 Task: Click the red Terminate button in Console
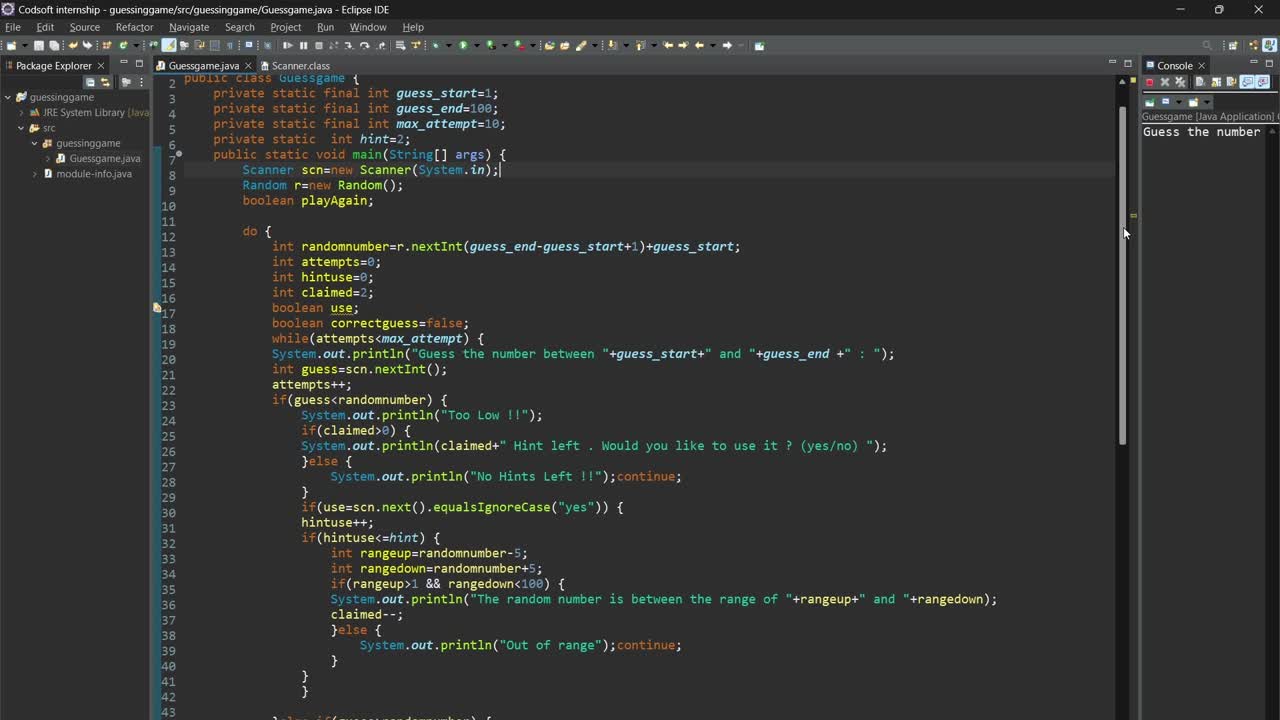pos(1150,82)
